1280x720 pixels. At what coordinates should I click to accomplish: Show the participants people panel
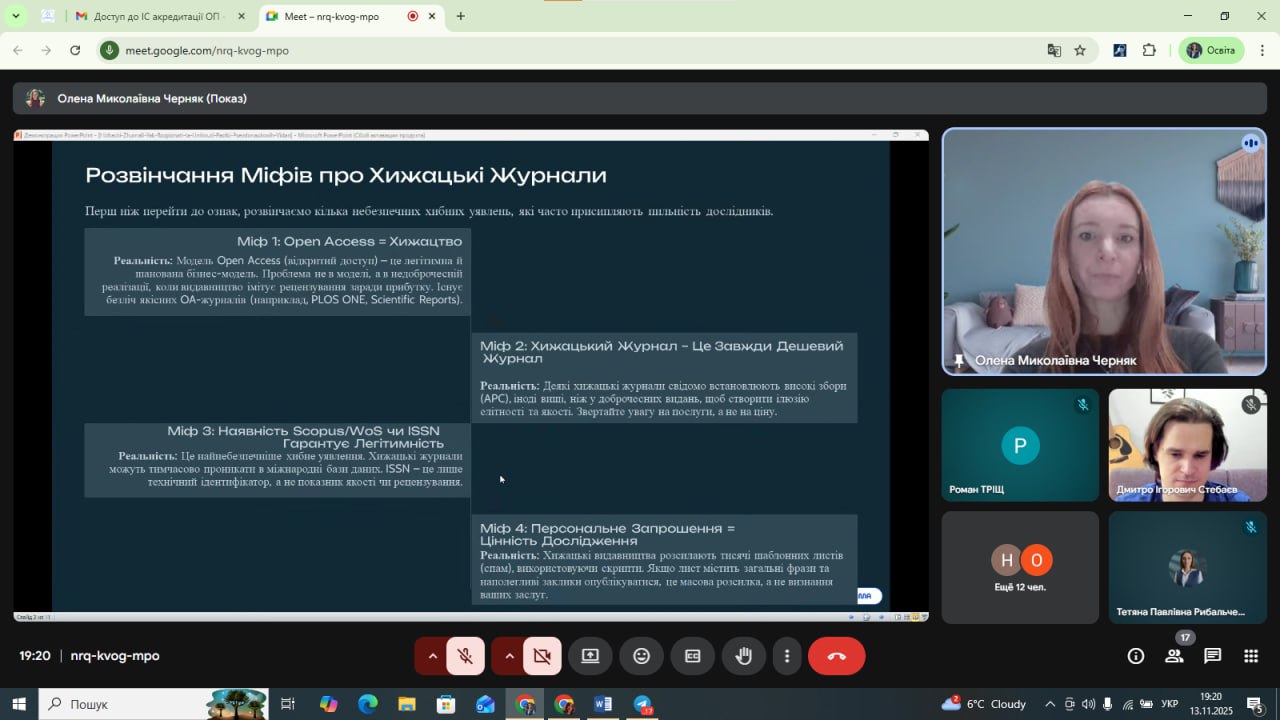1174,656
